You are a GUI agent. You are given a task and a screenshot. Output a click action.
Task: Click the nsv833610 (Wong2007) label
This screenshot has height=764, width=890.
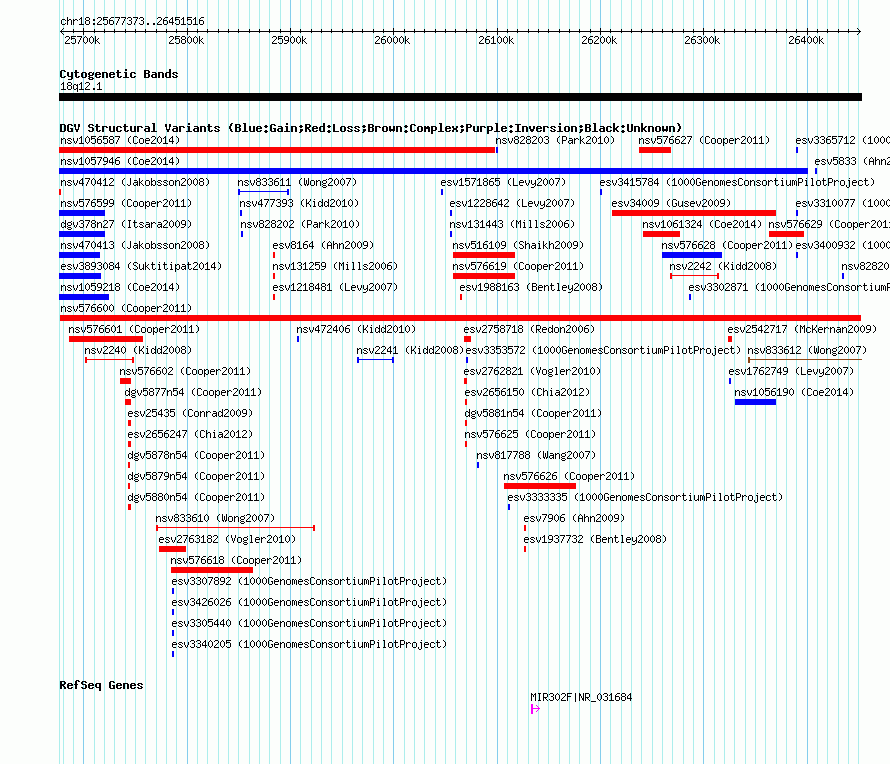tap(215, 518)
